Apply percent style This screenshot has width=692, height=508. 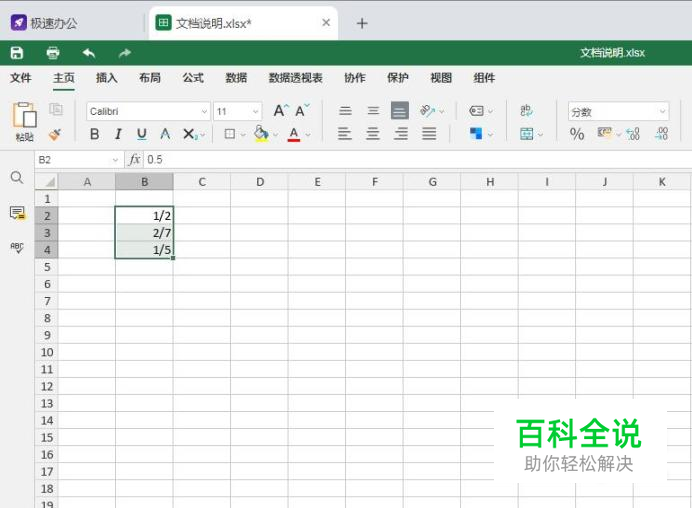point(577,134)
